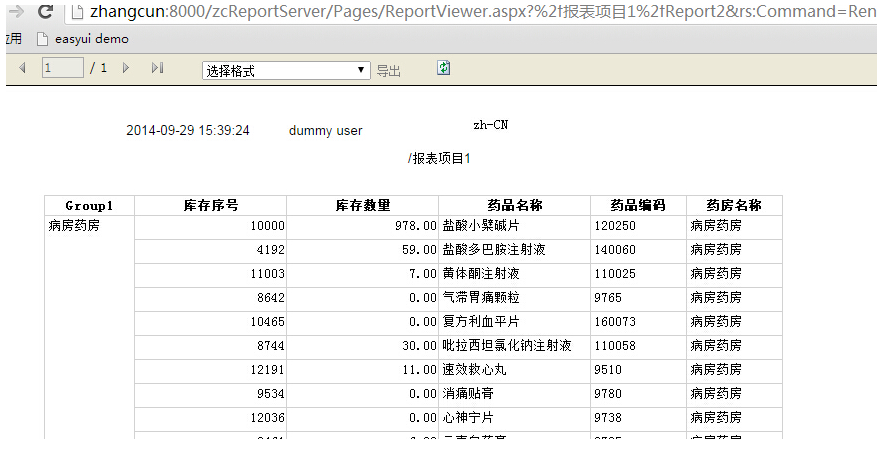Click the 导出 export link
The image size is (883, 464).
click(388, 71)
